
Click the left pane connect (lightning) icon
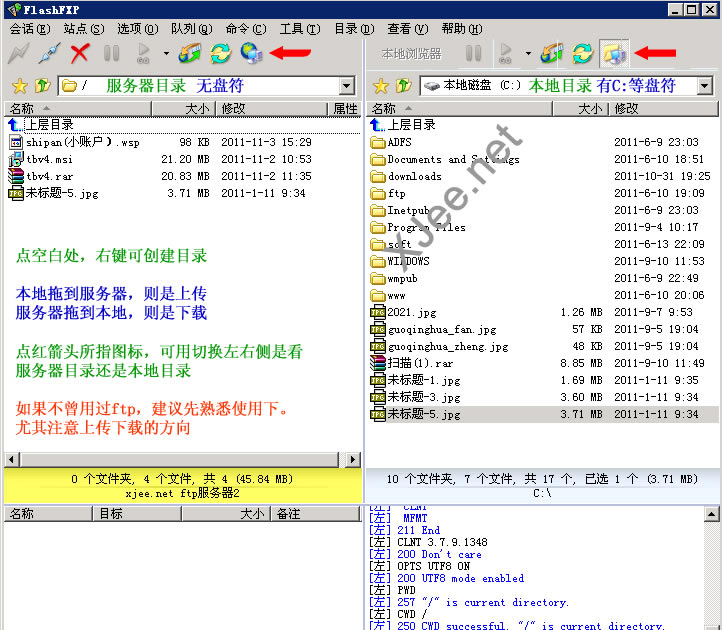point(19,54)
